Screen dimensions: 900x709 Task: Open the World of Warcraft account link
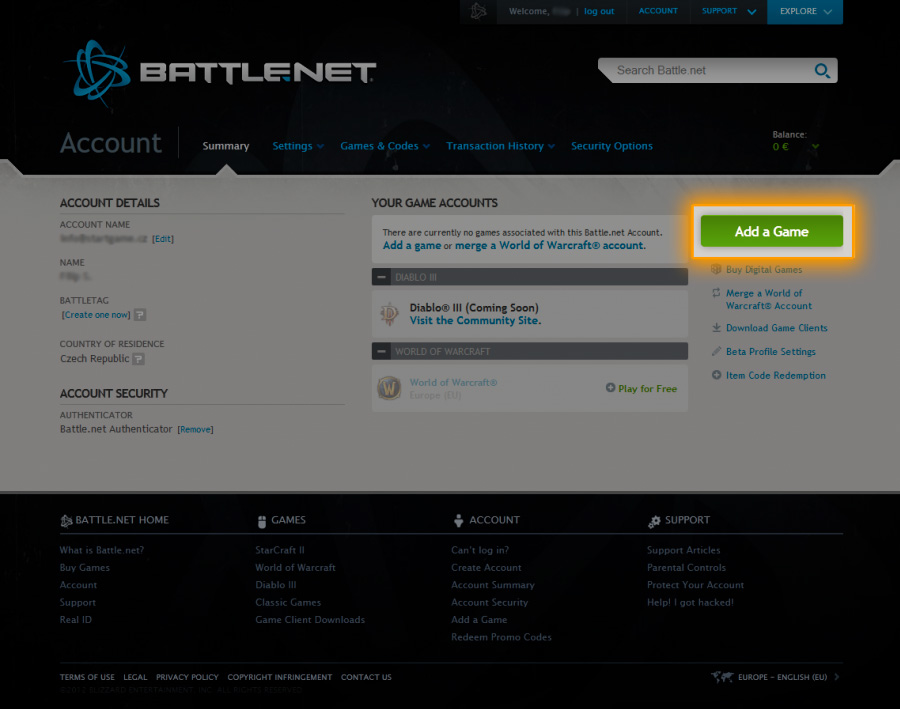453,382
